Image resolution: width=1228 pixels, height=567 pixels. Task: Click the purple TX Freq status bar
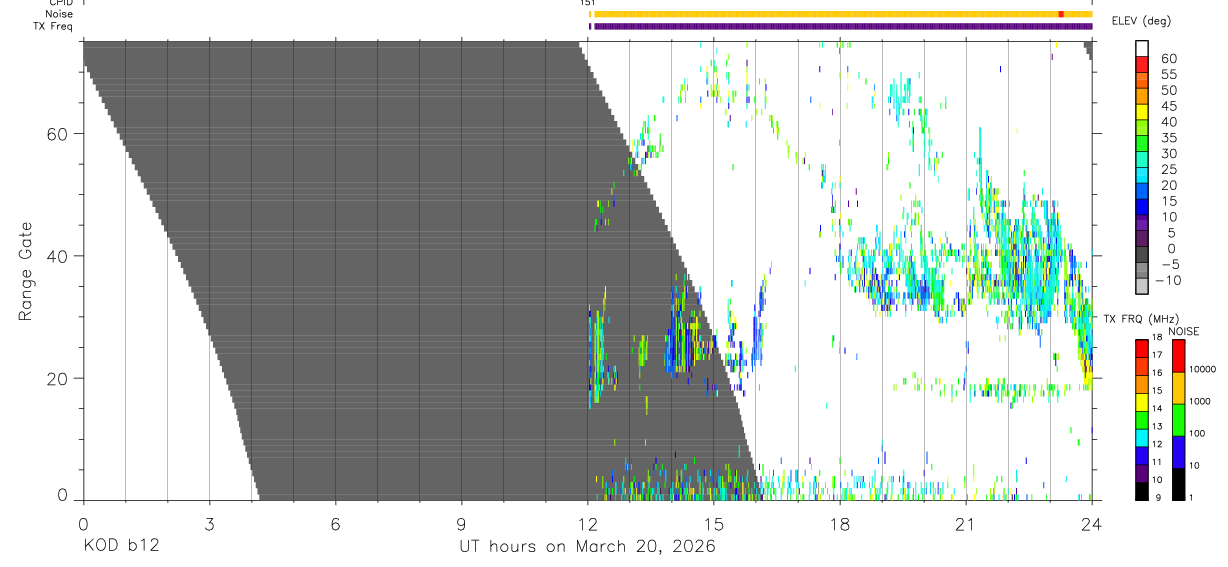point(842,26)
